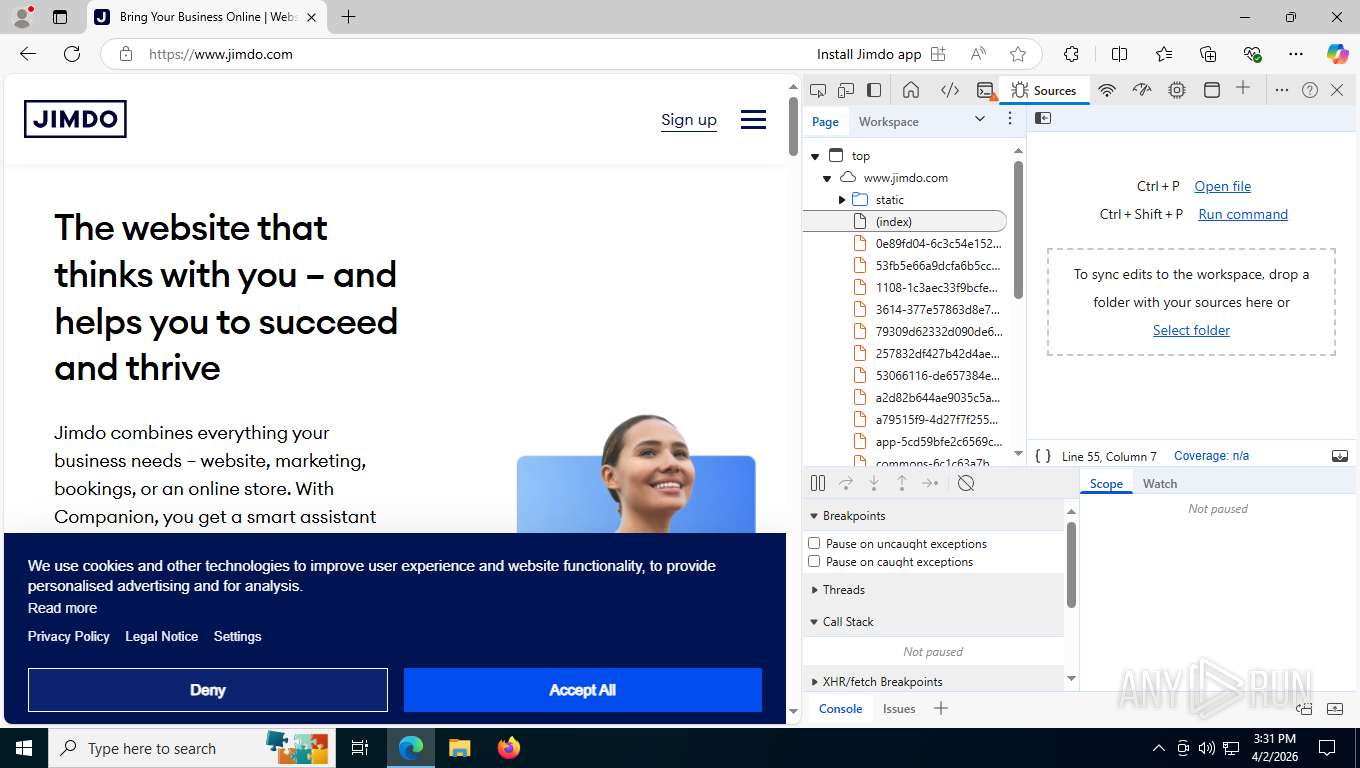Pause script execution
1360x768 pixels.
pyautogui.click(x=818, y=483)
